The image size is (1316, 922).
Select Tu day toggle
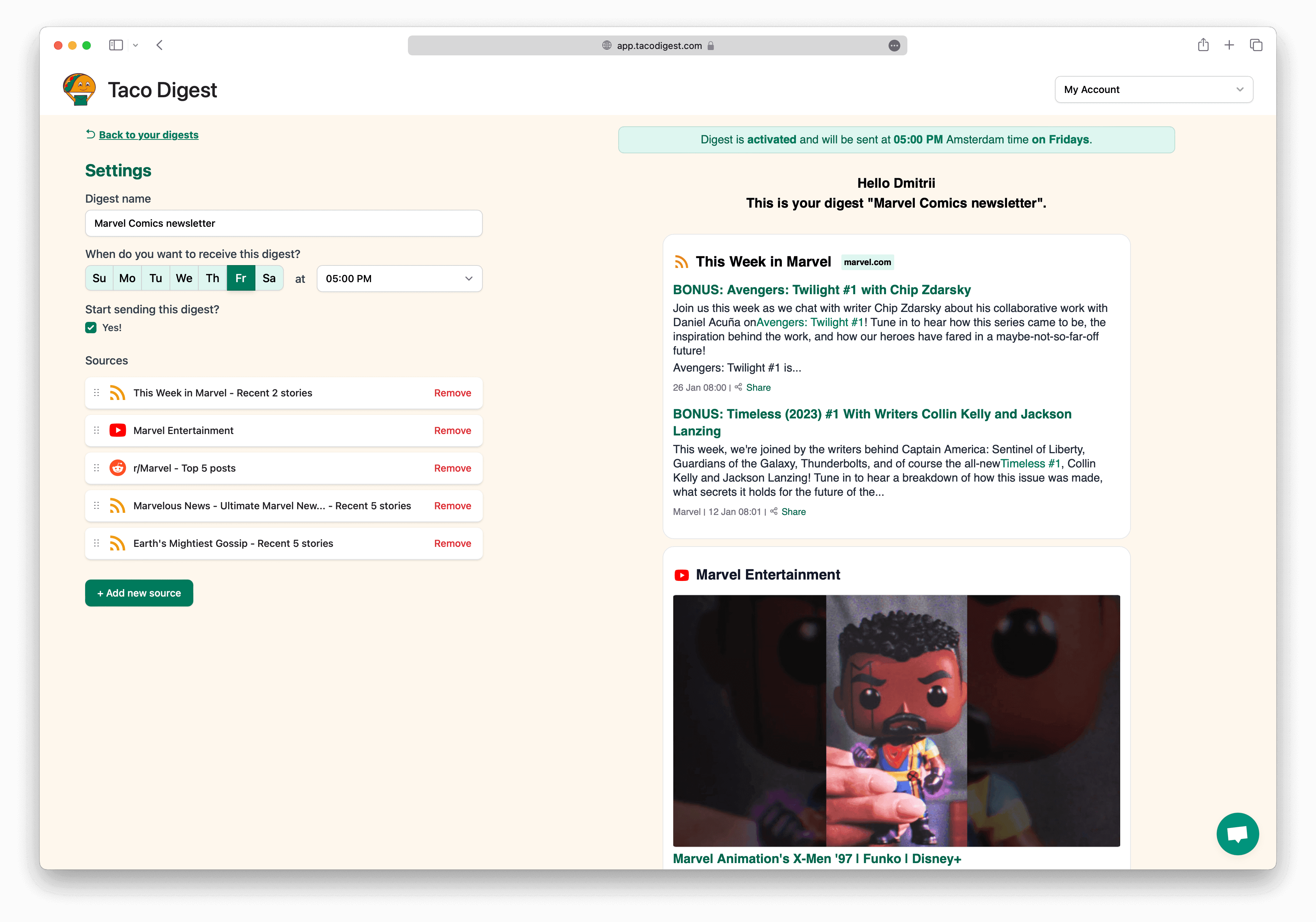point(155,278)
